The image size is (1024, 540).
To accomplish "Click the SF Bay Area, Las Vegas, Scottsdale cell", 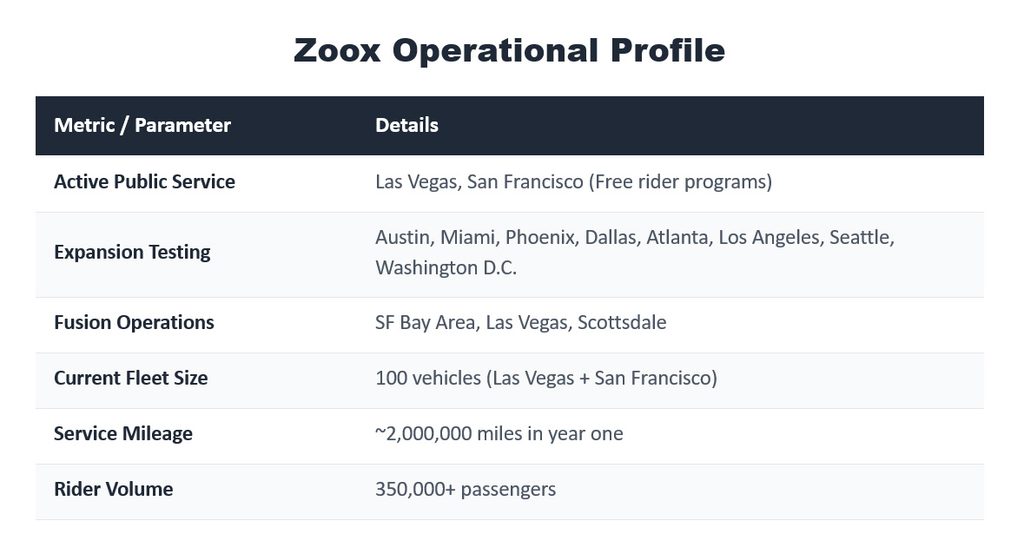I will coord(521,323).
